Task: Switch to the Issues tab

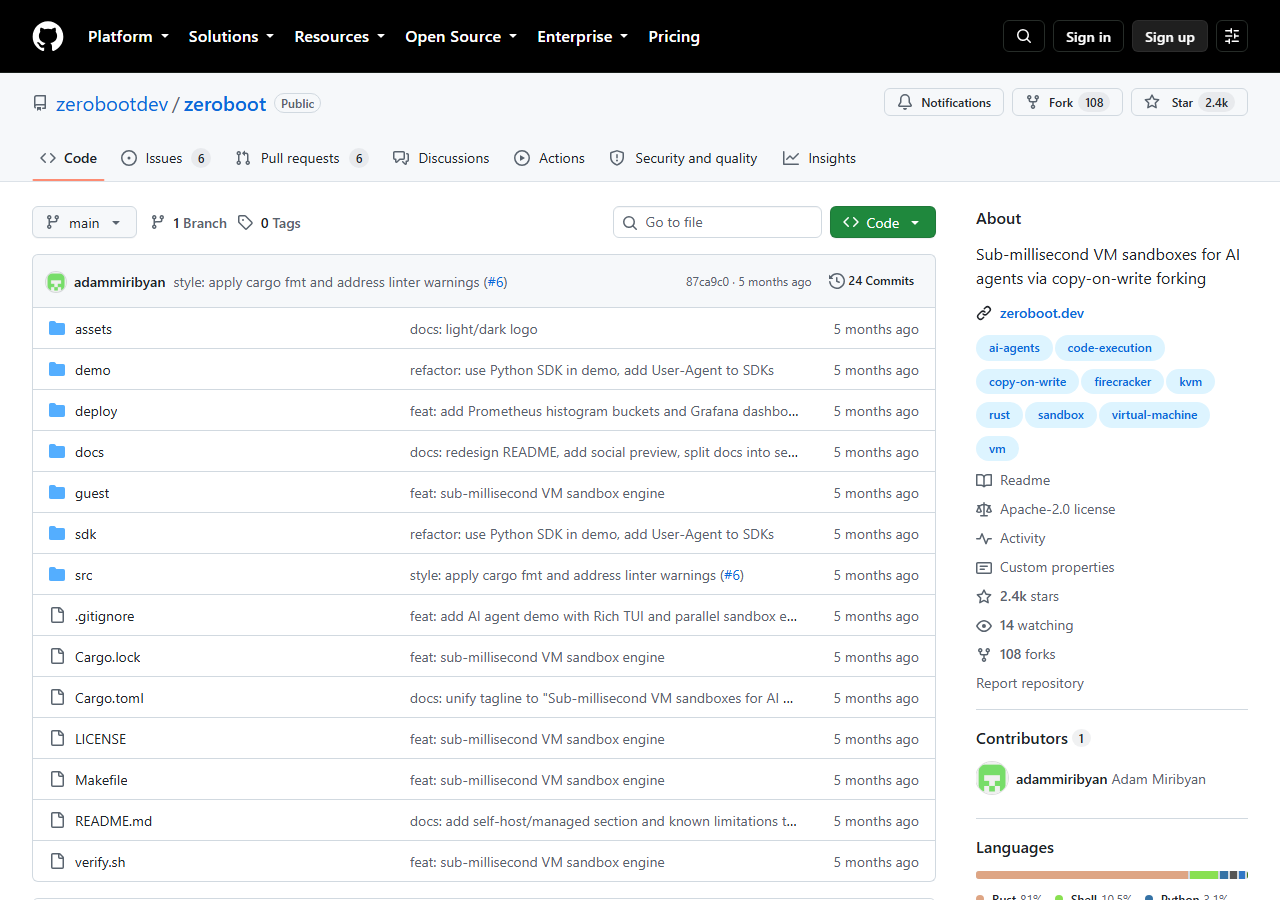Action: click(x=165, y=158)
